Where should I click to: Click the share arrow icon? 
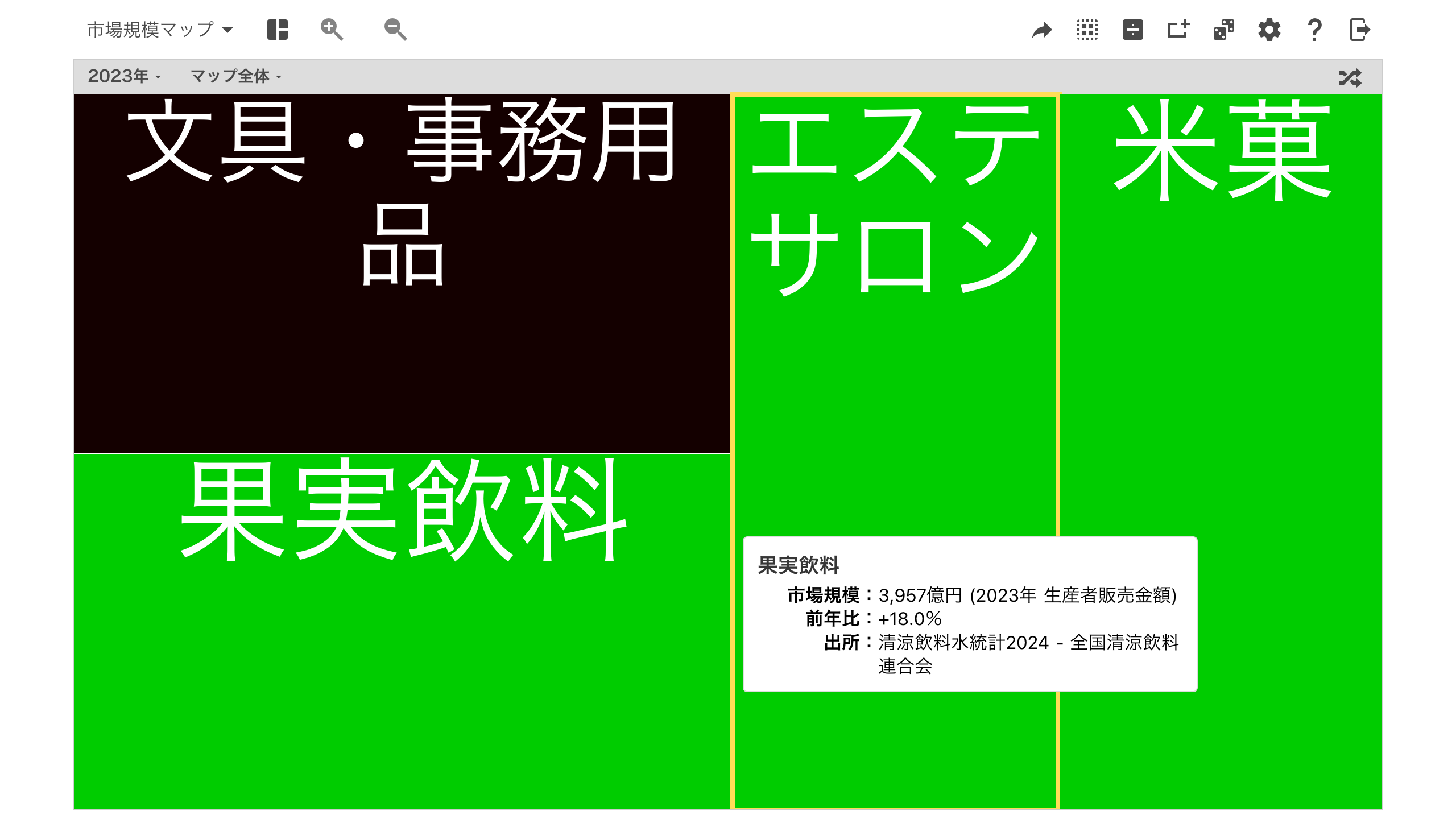[1042, 30]
